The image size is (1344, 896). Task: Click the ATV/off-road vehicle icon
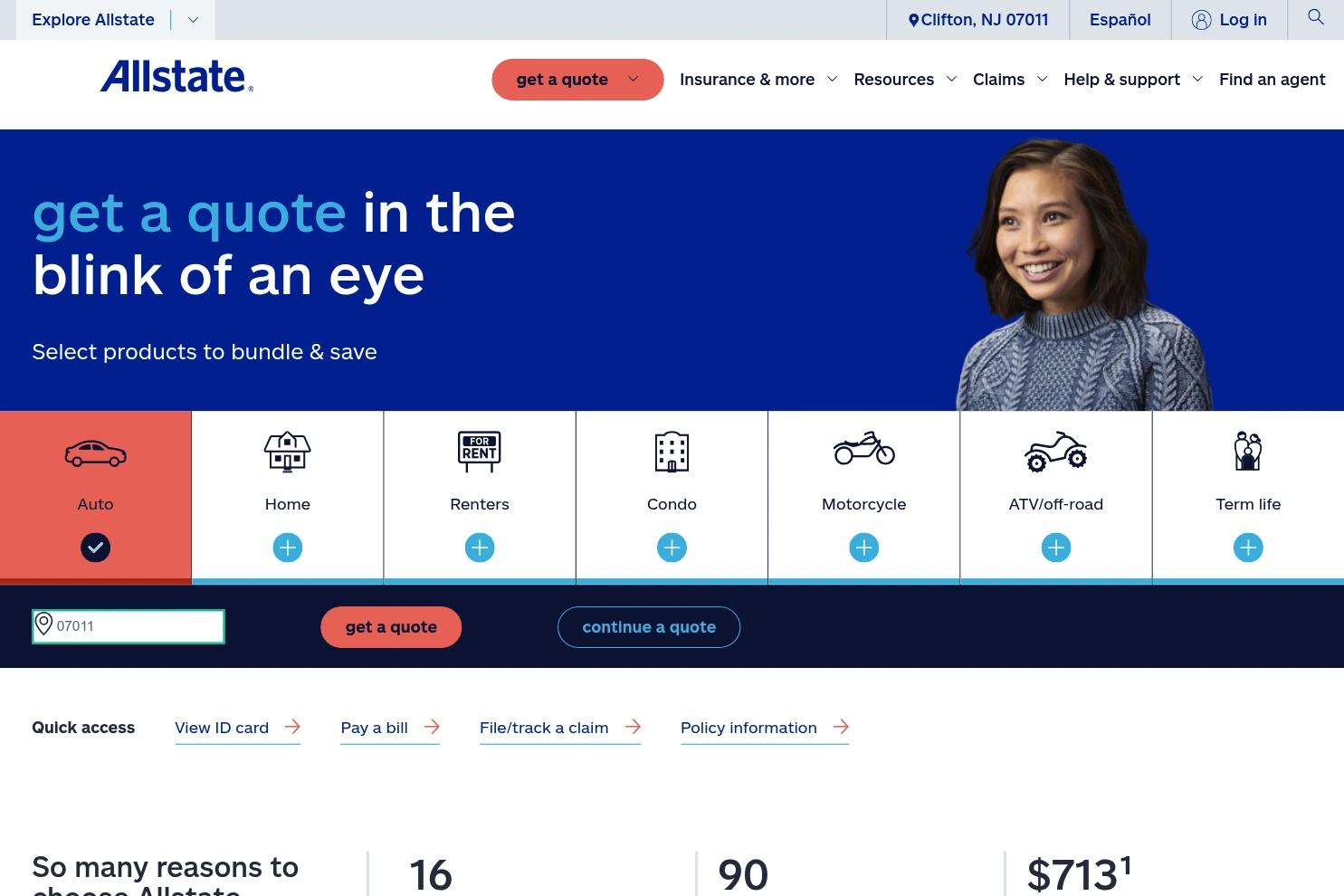point(1056,452)
